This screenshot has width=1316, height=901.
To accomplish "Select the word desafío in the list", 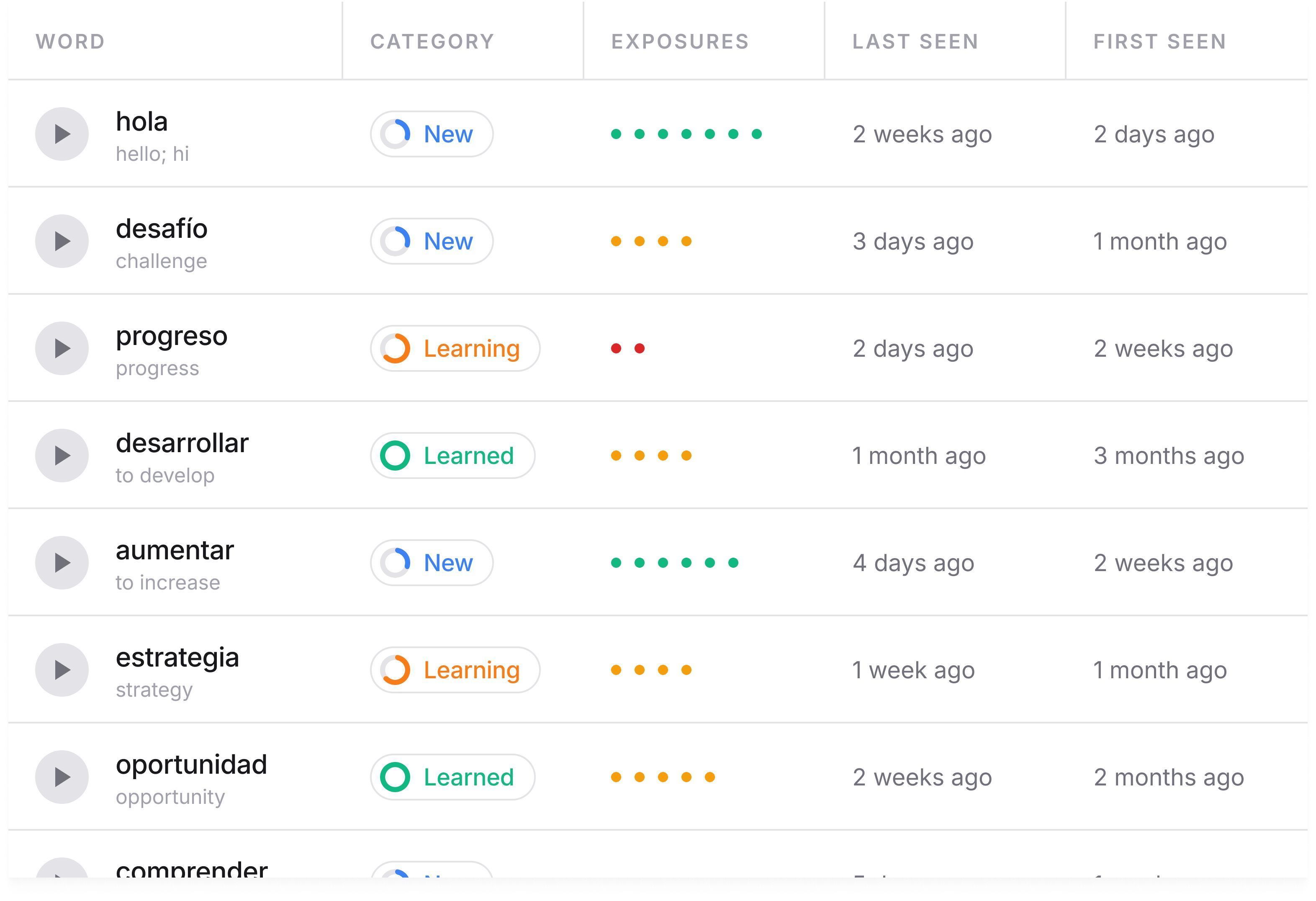I will pos(162,229).
